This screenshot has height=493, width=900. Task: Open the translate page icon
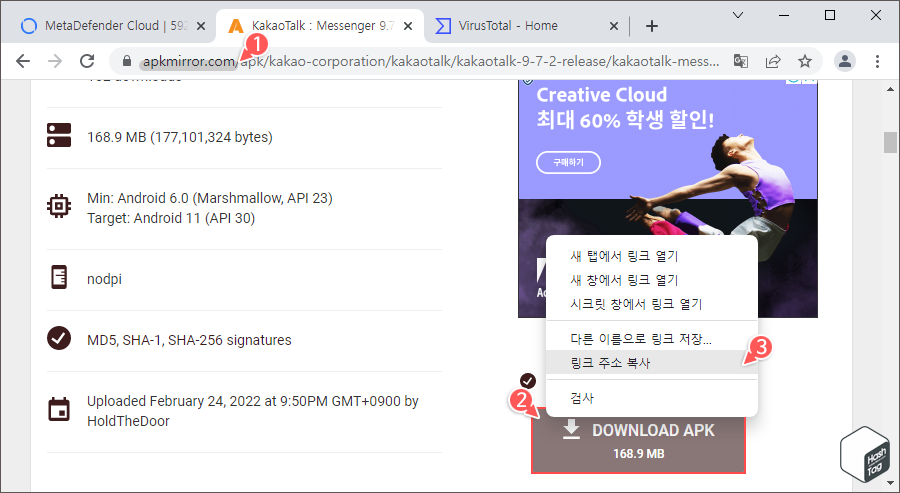[740, 61]
